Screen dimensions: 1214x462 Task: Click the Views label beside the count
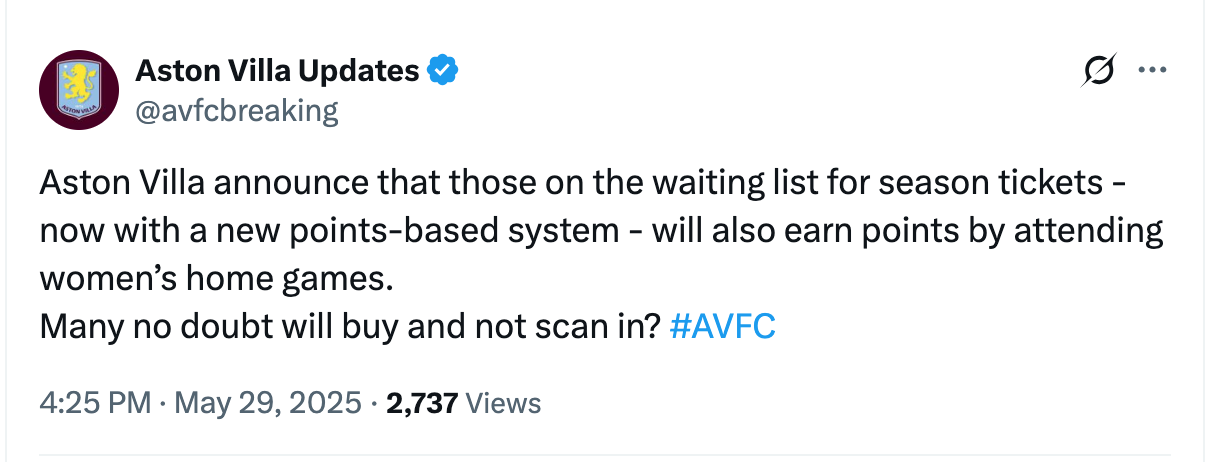tap(504, 404)
